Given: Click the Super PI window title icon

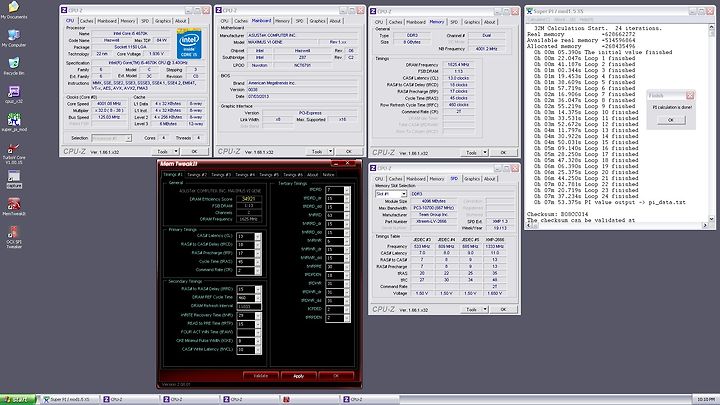Looking at the screenshot, I should [x=529, y=11].
